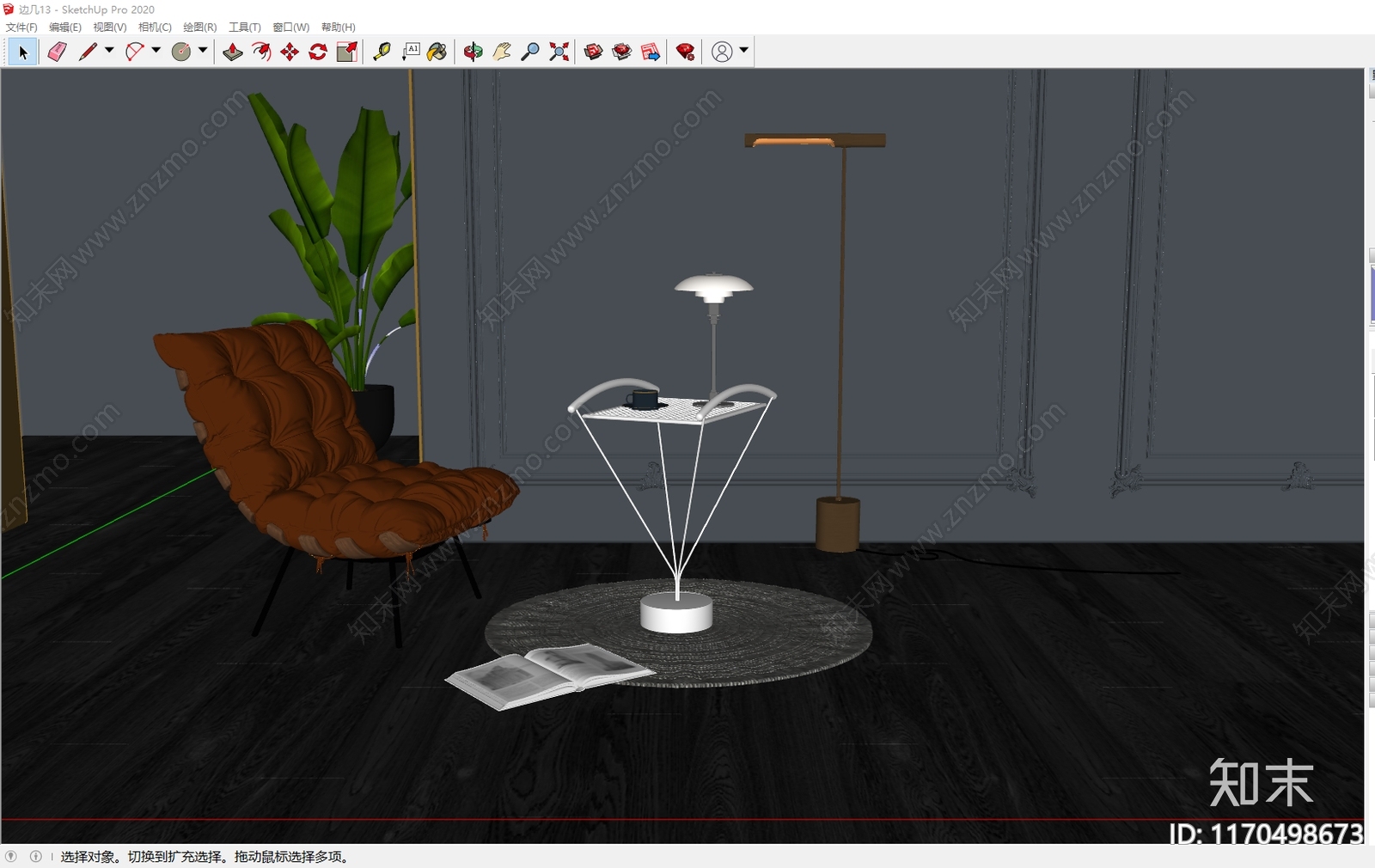Open the 帮助(H) menu
Screen dimensions: 1375x868
pos(338,28)
